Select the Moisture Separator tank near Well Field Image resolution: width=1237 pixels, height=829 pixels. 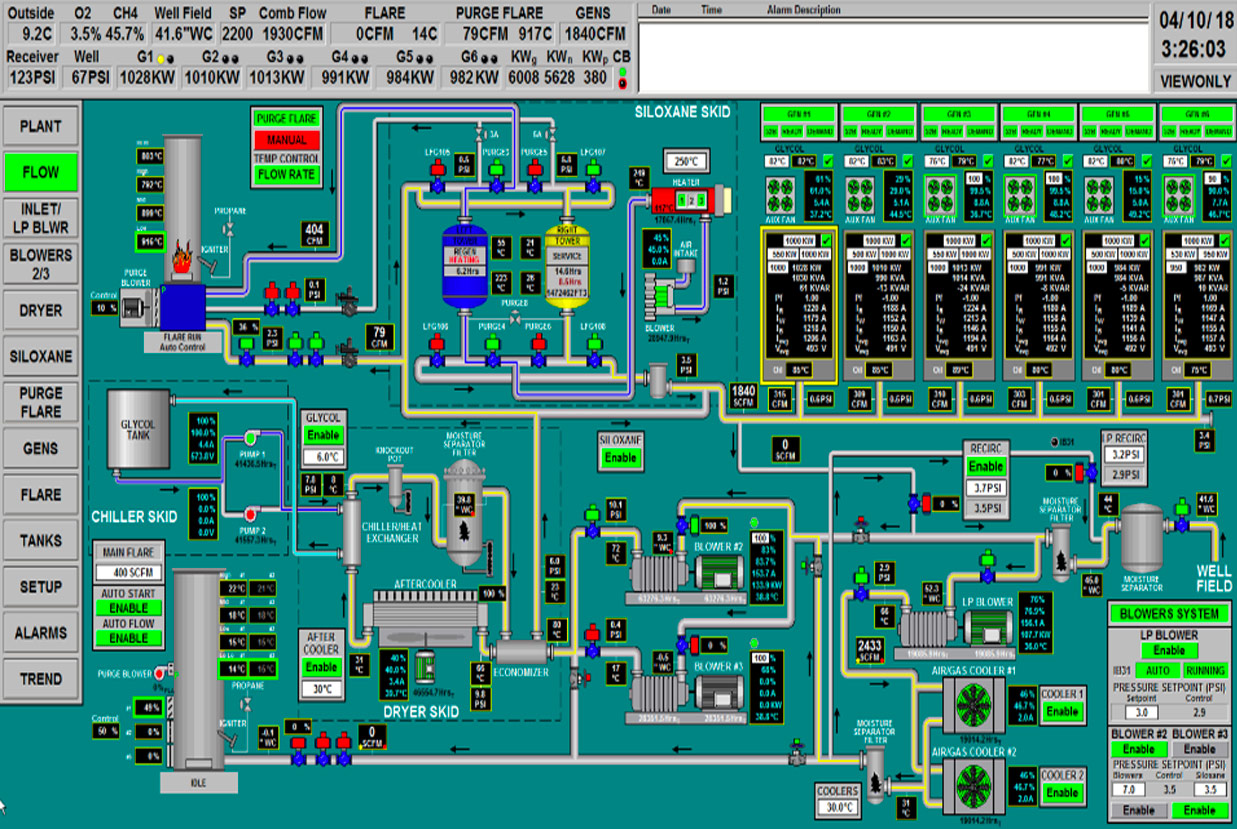pyautogui.click(x=1142, y=538)
